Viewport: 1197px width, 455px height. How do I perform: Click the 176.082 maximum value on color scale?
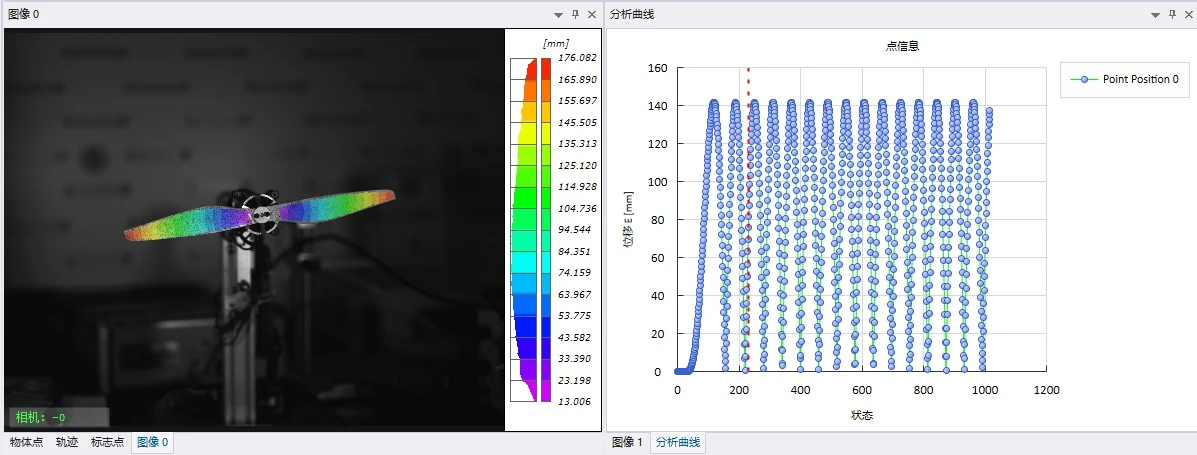click(x=578, y=58)
